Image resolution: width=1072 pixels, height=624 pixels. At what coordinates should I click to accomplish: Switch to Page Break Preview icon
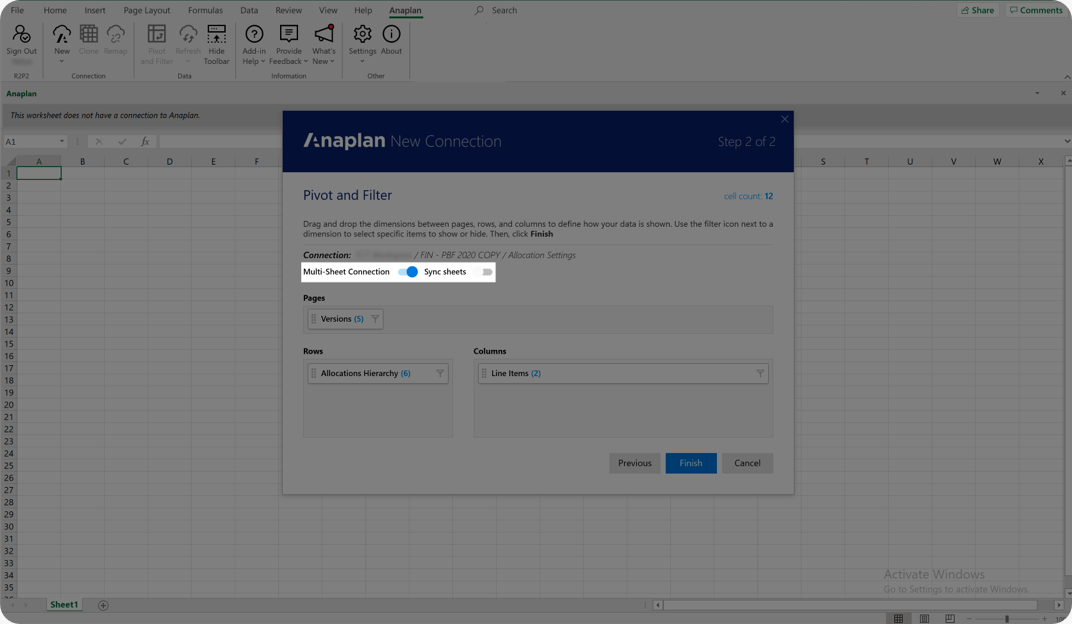(x=950, y=618)
